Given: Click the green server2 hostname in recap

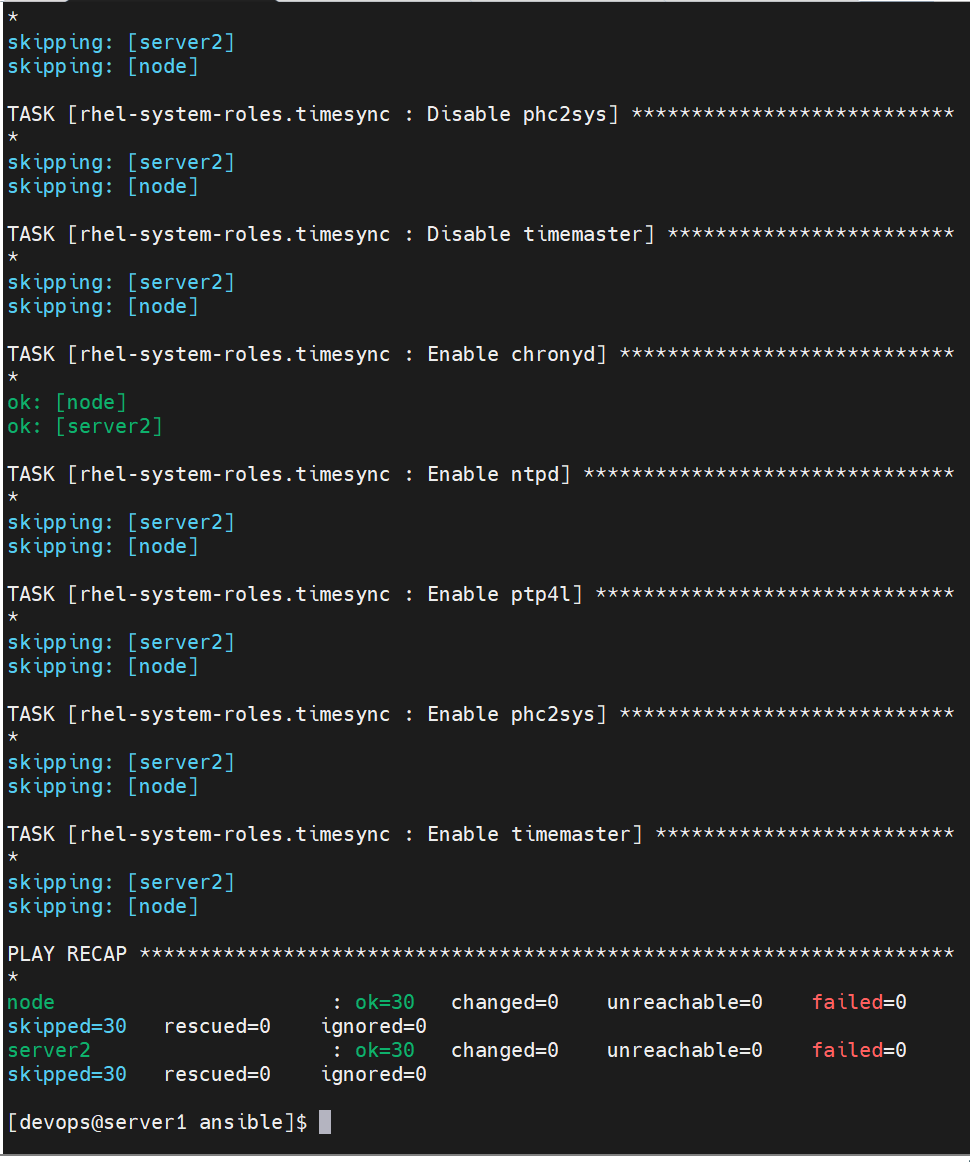Looking at the screenshot, I should [49, 1050].
